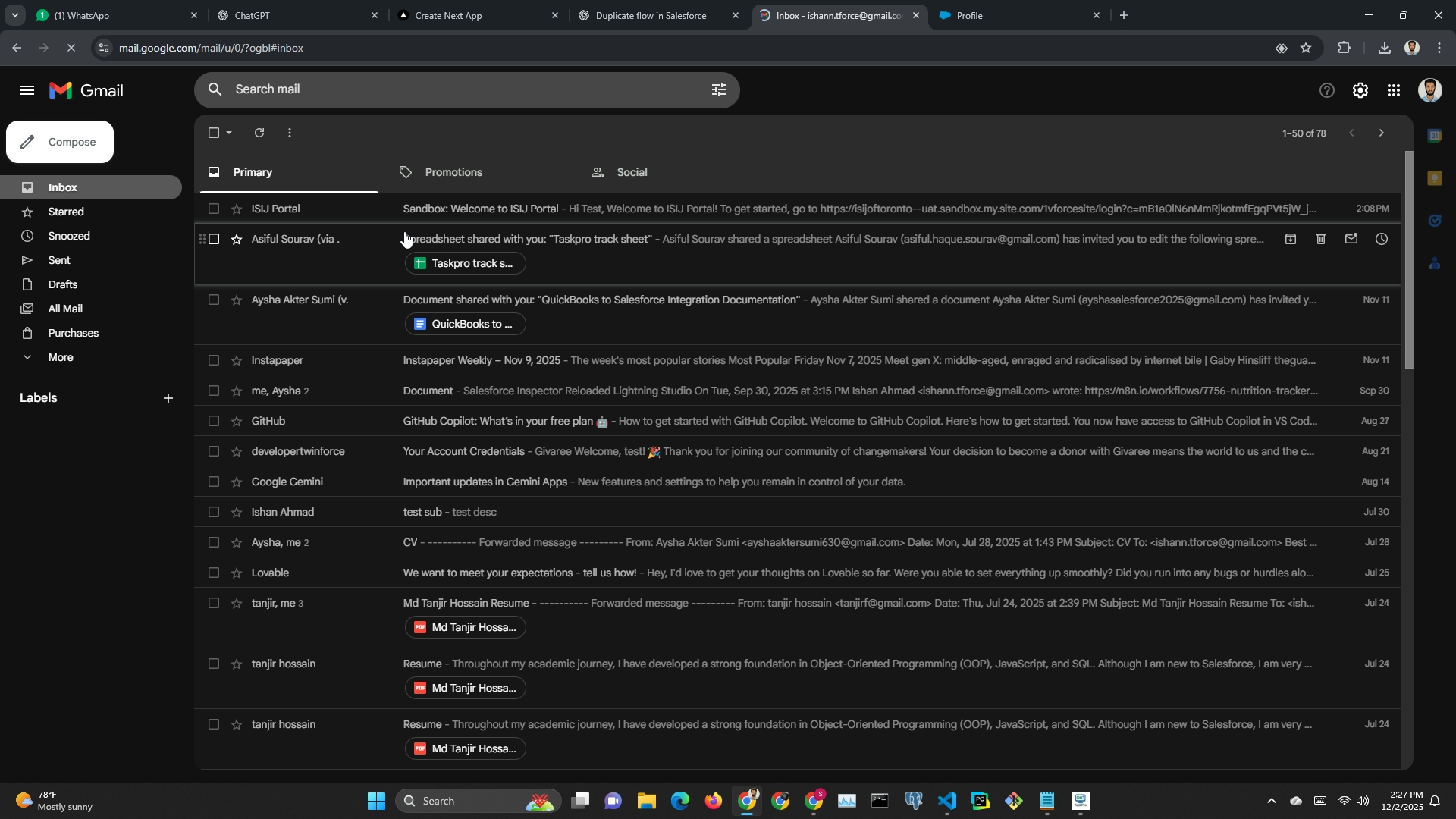
Task: Archive the Taskpro track sheet email
Action: click(x=1291, y=240)
